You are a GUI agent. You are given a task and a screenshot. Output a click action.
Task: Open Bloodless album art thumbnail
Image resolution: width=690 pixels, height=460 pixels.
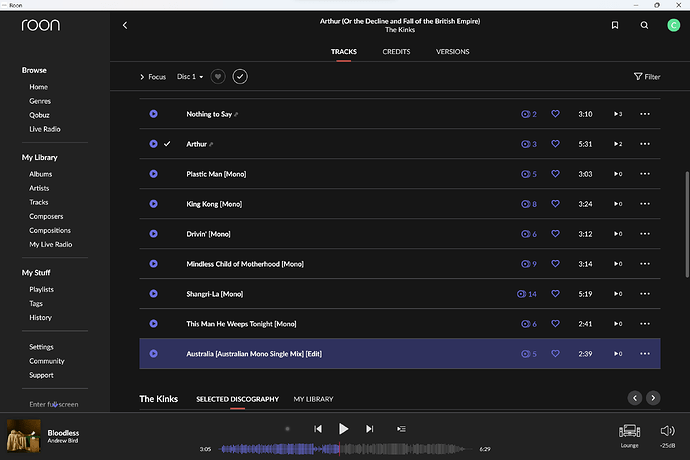(x=24, y=436)
